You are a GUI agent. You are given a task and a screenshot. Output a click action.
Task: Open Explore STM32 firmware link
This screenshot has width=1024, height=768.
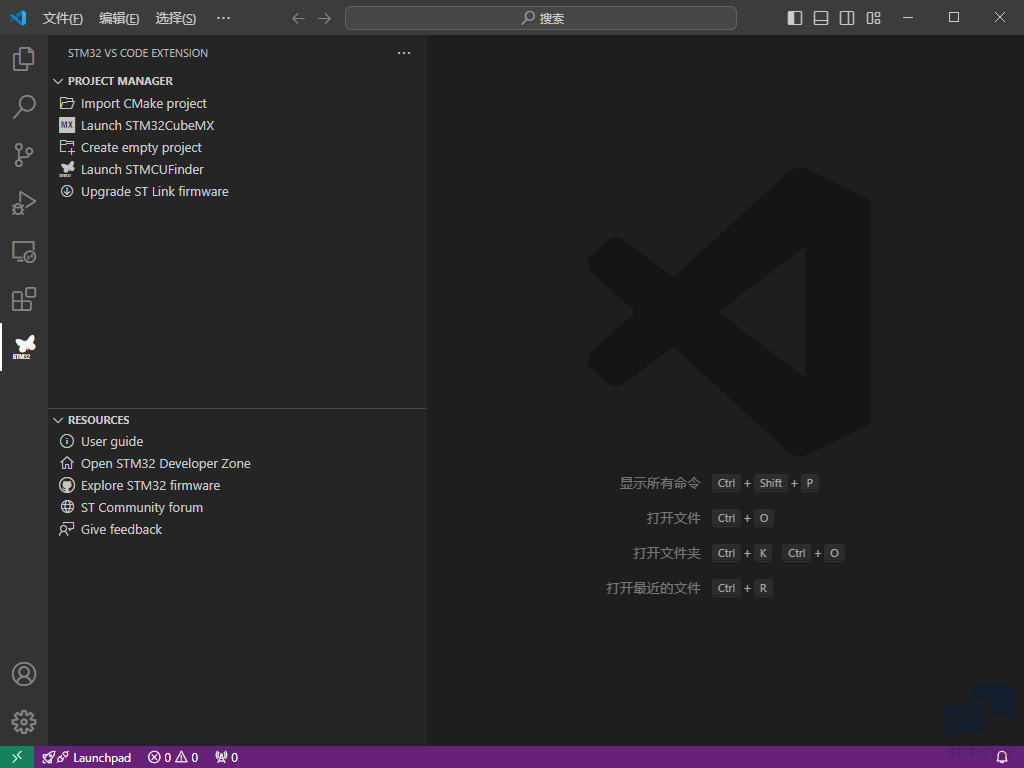tap(150, 486)
